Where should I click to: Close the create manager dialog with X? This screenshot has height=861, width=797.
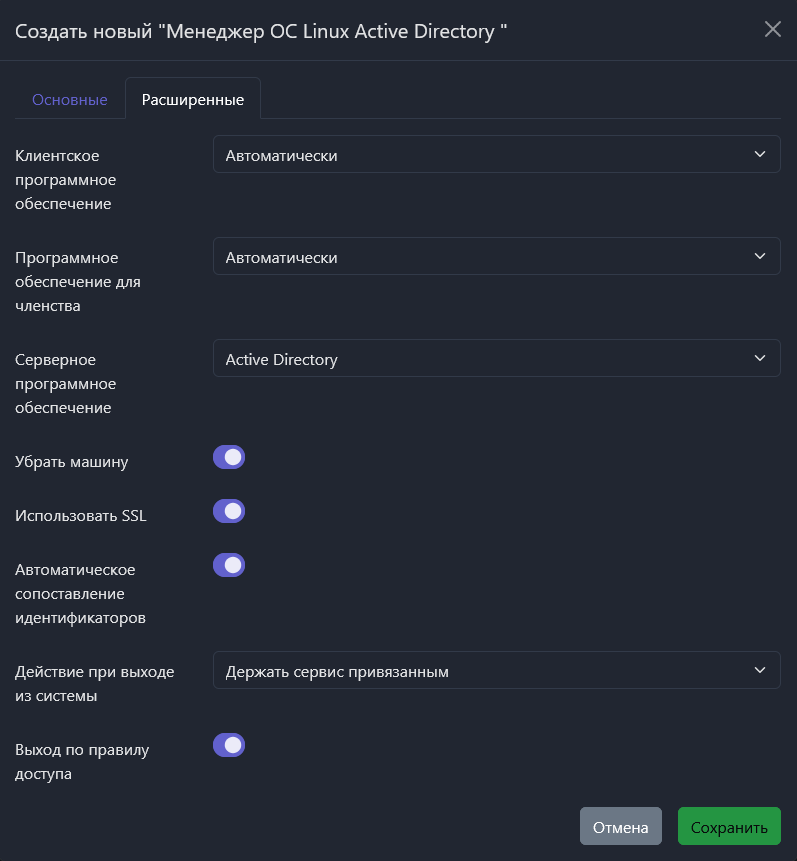point(772,29)
